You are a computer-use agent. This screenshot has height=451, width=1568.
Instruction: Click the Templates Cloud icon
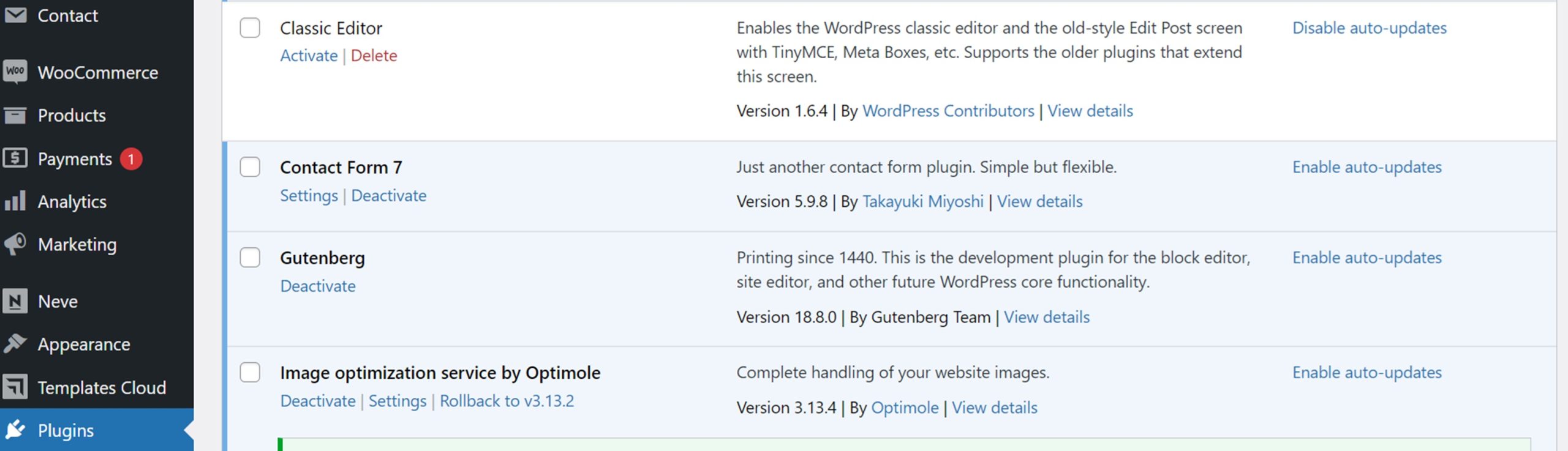[15, 387]
